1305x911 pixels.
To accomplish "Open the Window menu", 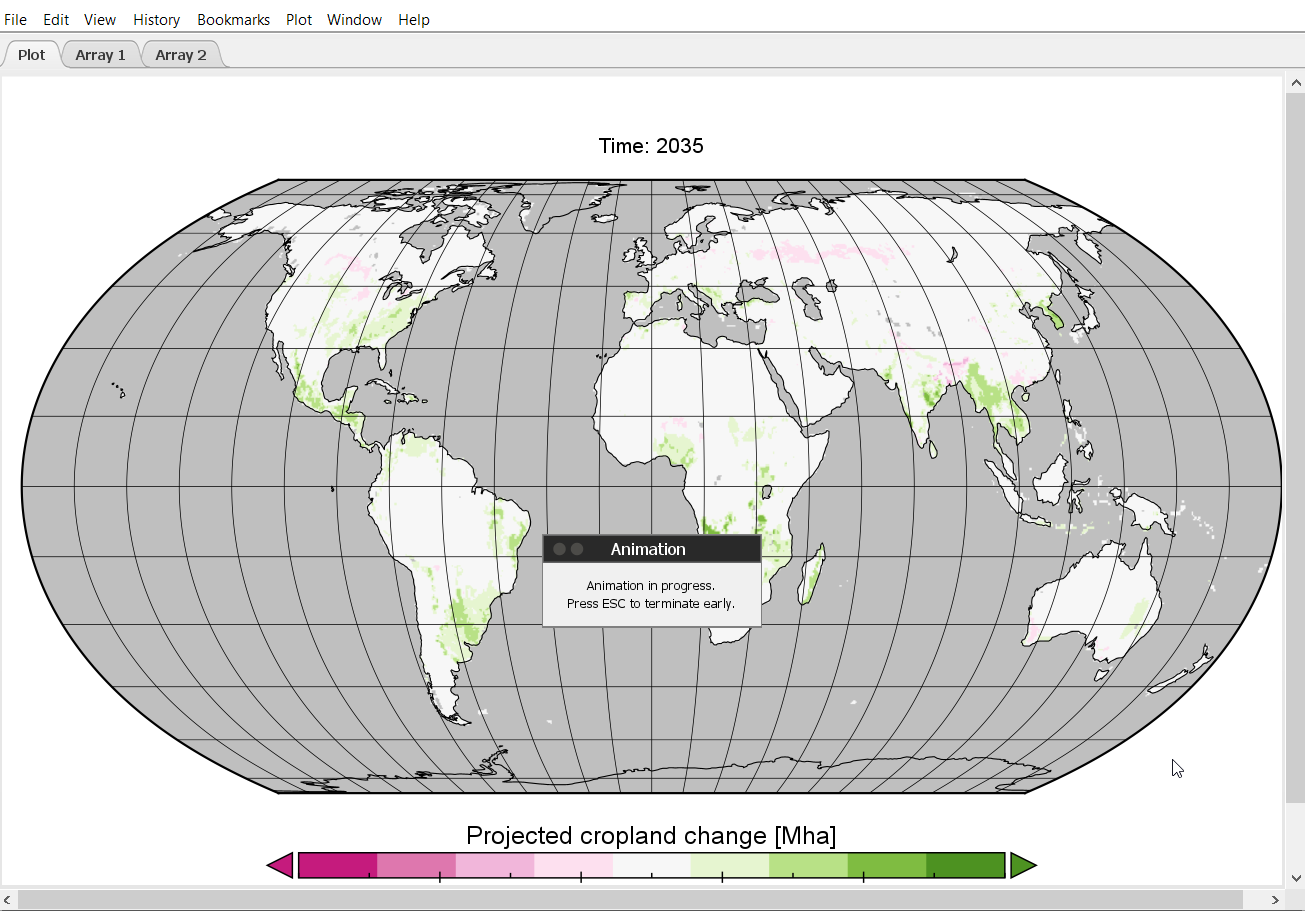I will [355, 20].
